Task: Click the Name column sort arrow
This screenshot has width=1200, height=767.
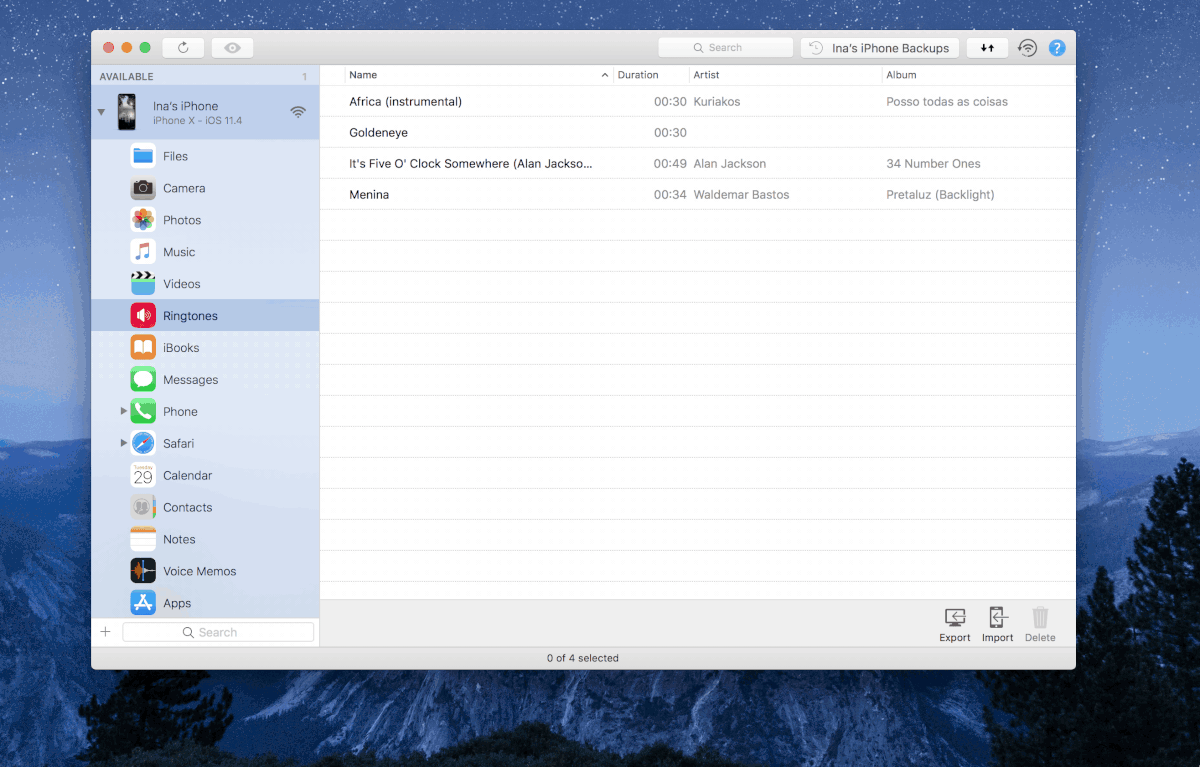Action: tap(605, 76)
